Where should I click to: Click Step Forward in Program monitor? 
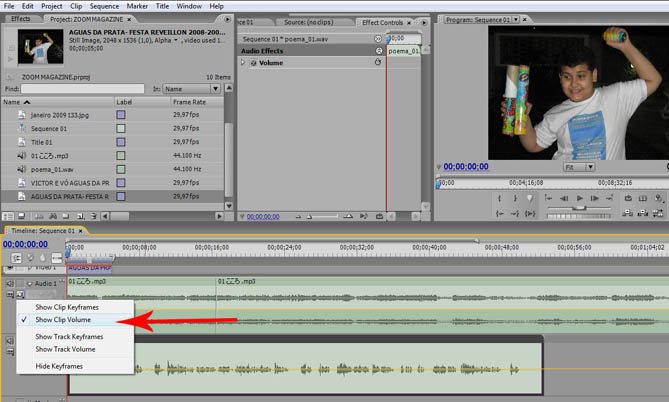[597, 199]
